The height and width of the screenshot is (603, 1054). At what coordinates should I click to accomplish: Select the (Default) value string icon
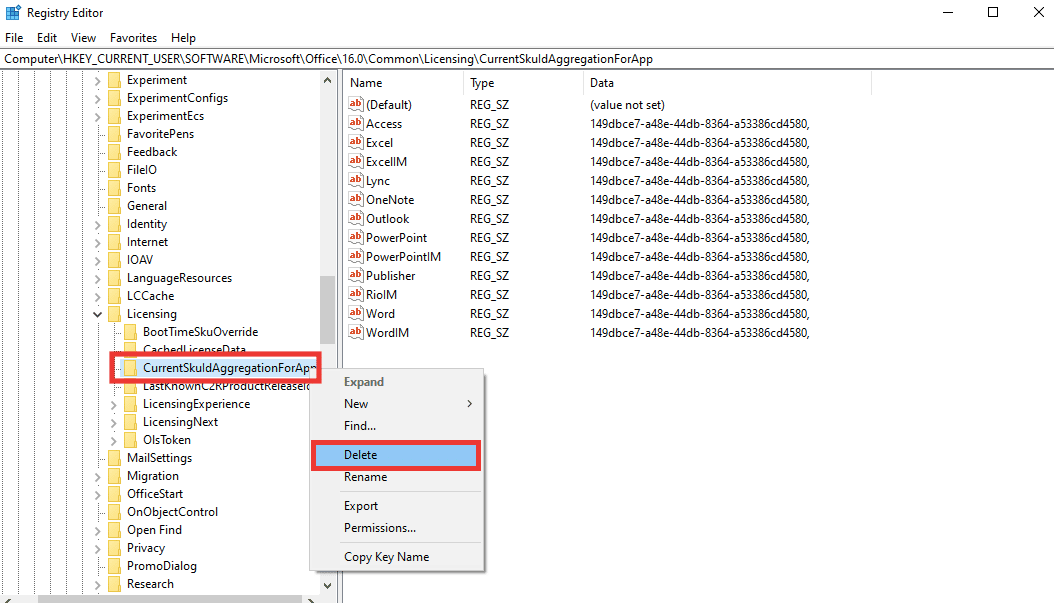click(x=356, y=104)
